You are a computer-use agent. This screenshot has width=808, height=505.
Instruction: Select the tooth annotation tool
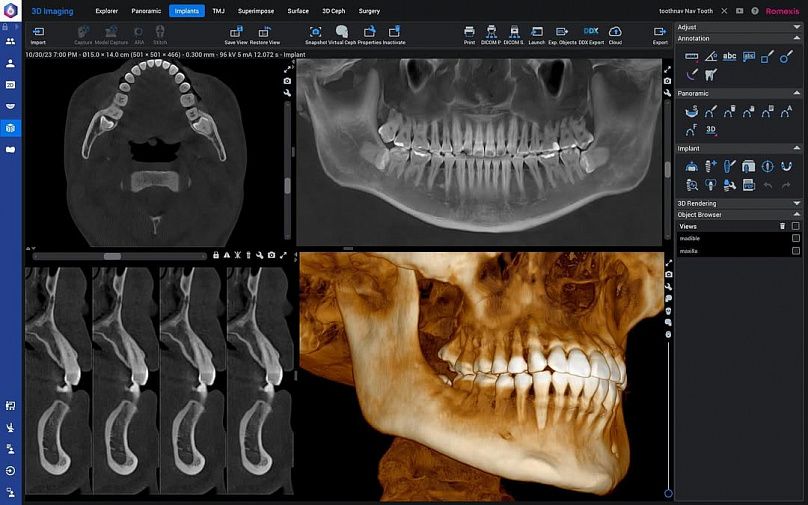tap(711, 75)
